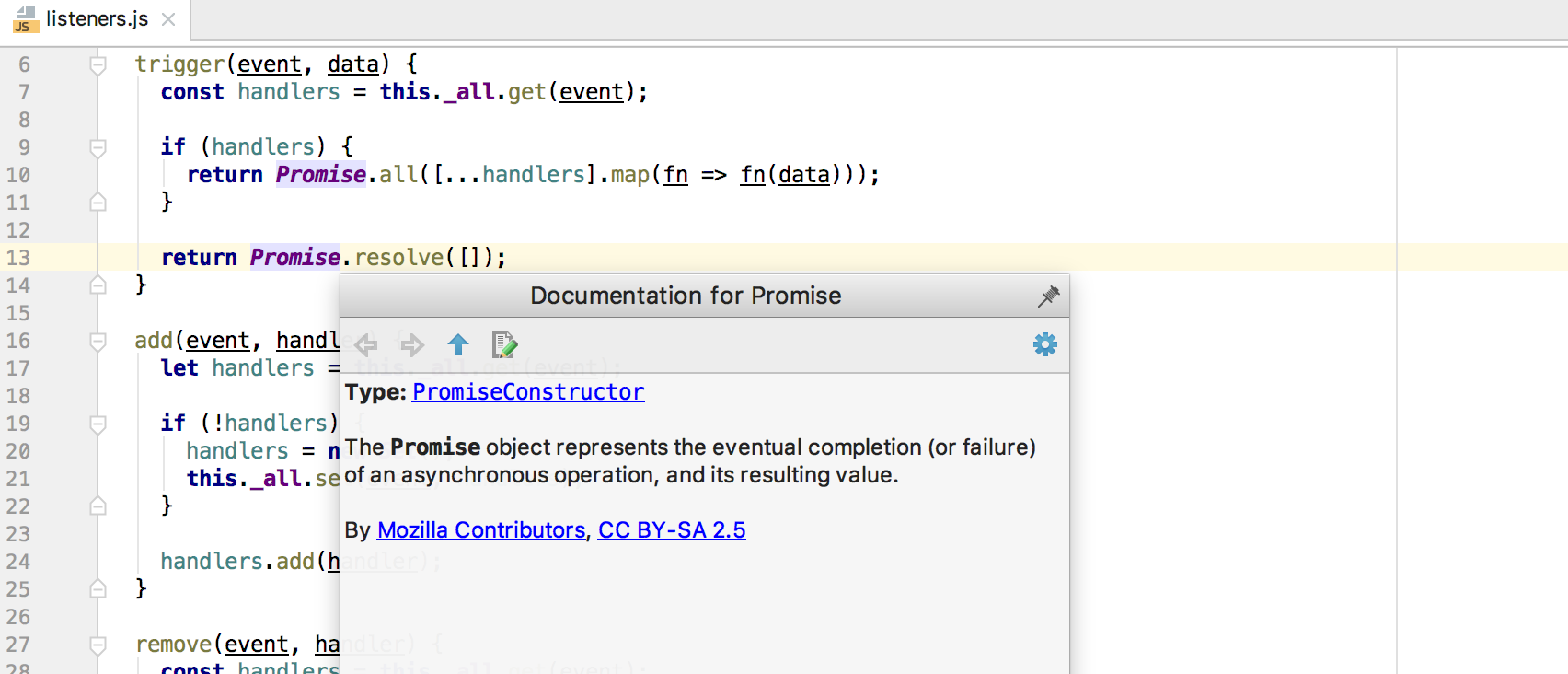1568x674 pixels.
Task: Click the edit source pencil icon
Action: (x=504, y=345)
